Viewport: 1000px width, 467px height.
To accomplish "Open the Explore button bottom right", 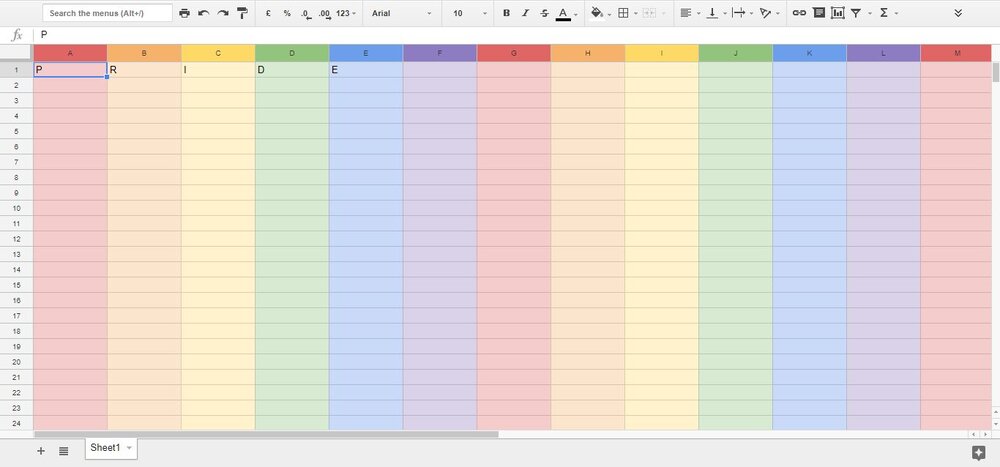I will click(x=978, y=452).
